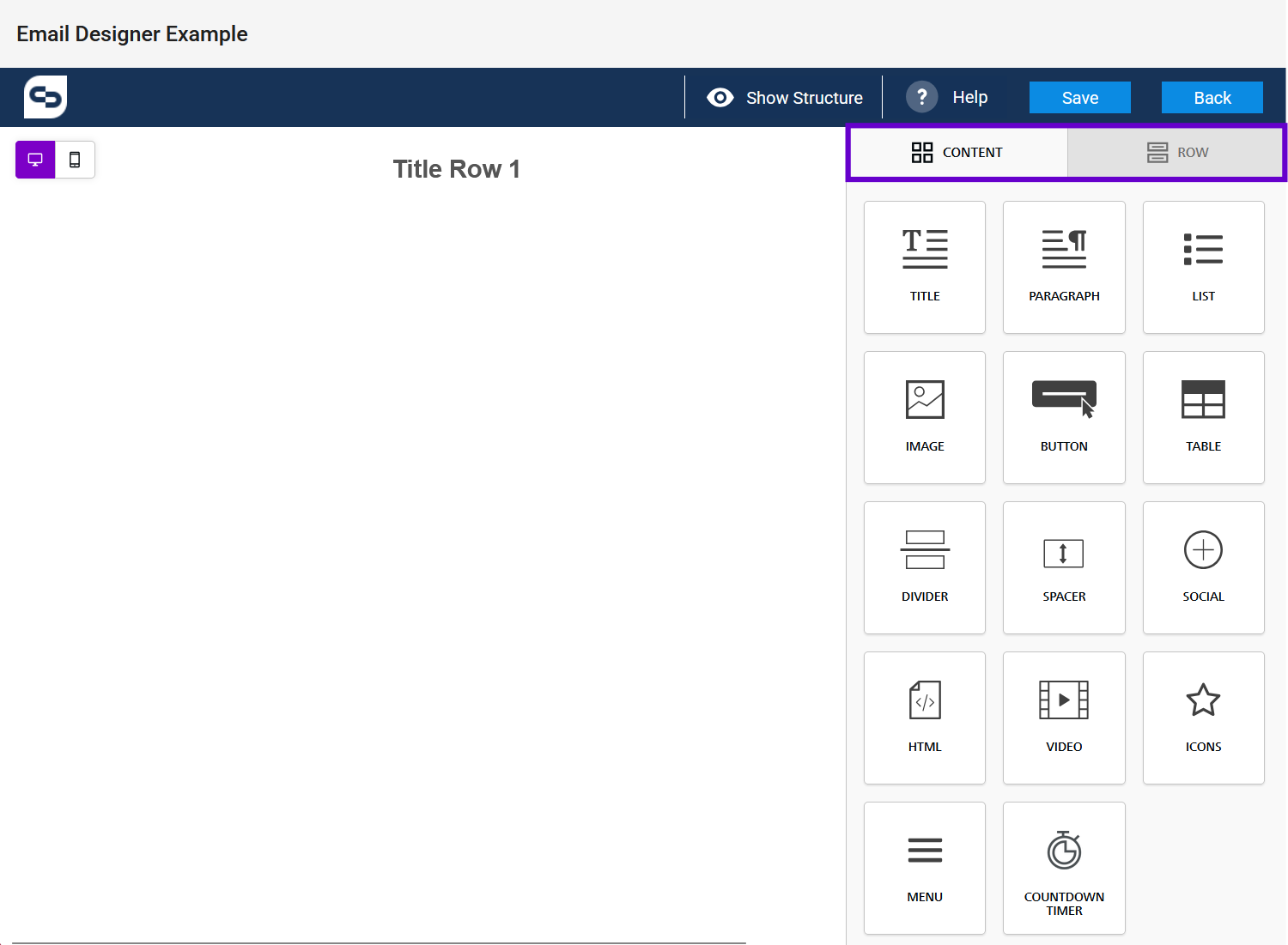Pick the Icons content block
This screenshot has height=945, width=1288.
point(1203,718)
